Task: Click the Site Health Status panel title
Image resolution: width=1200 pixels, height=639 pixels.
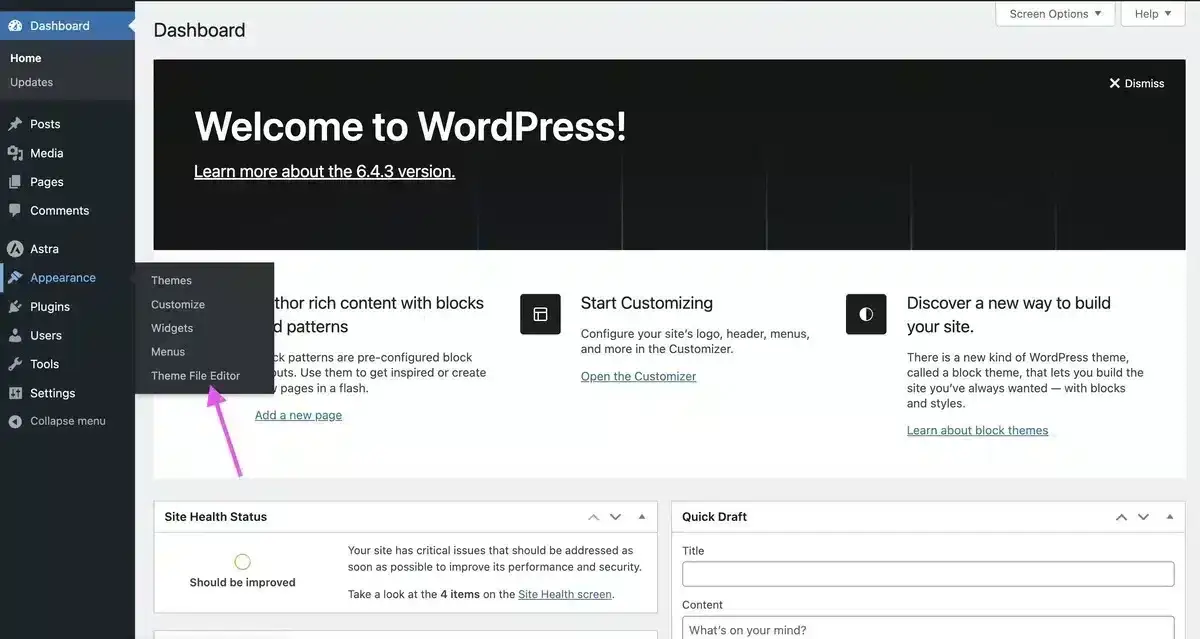Action: [x=216, y=517]
